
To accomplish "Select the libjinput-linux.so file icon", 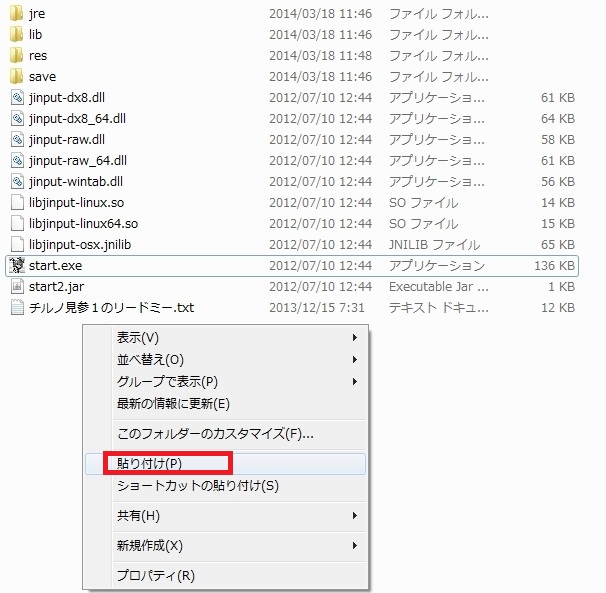I will pos(17,203).
